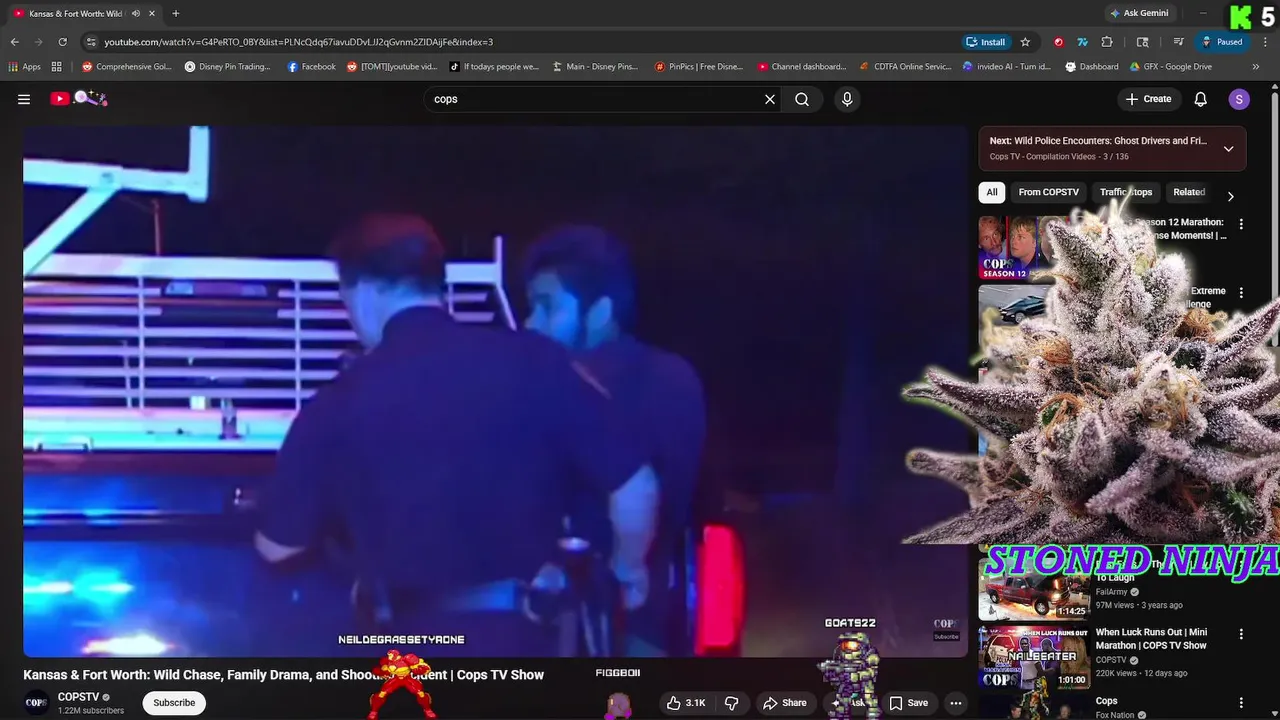Viewport: 1280px width, 720px height.
Task: Open options for the Extreme challenge video
Action: tap(1241, 293)
